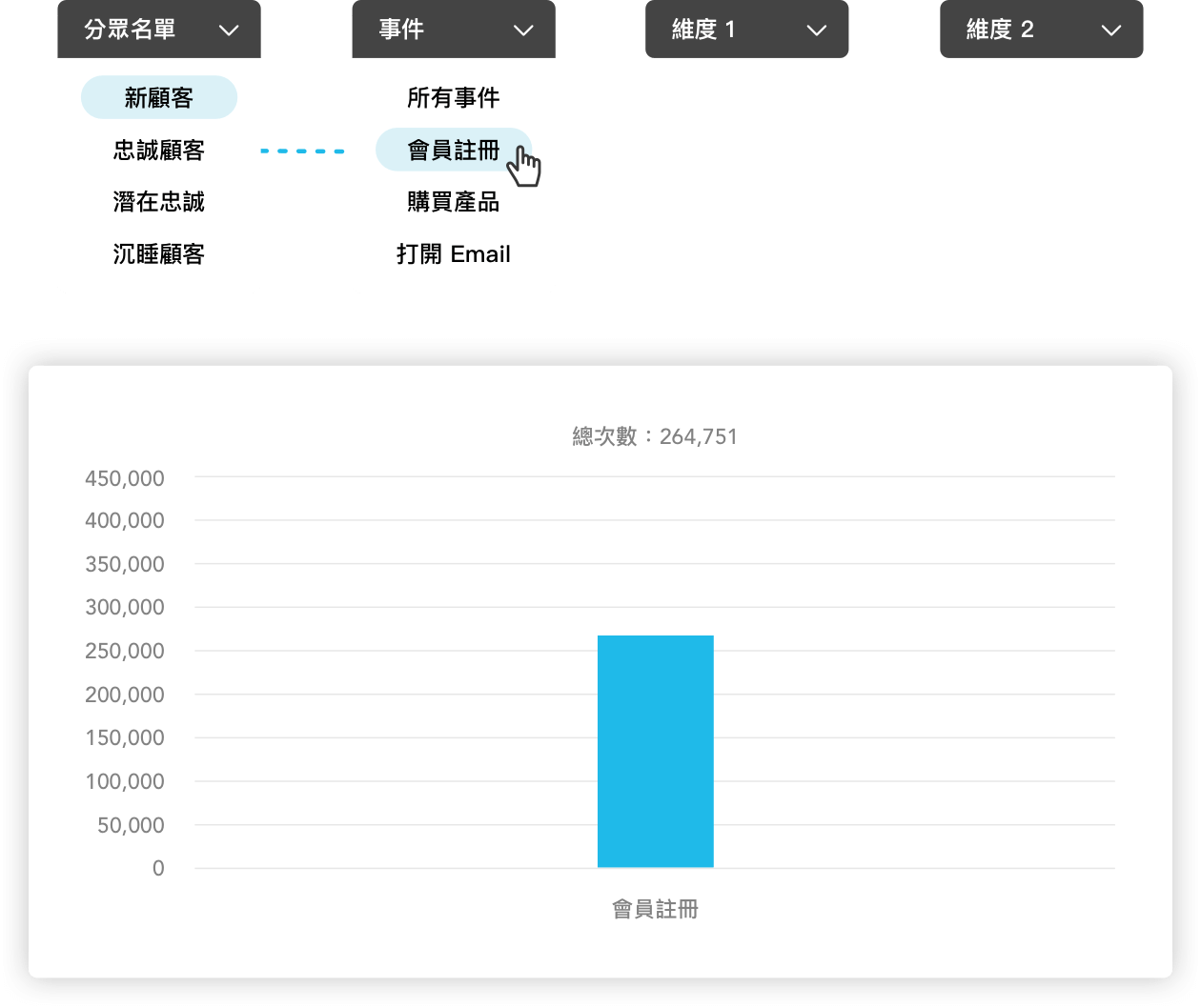Click the 總次數：264,751 chart title
Viewport: 1201px width, 1008px height.
pos(655,437)
